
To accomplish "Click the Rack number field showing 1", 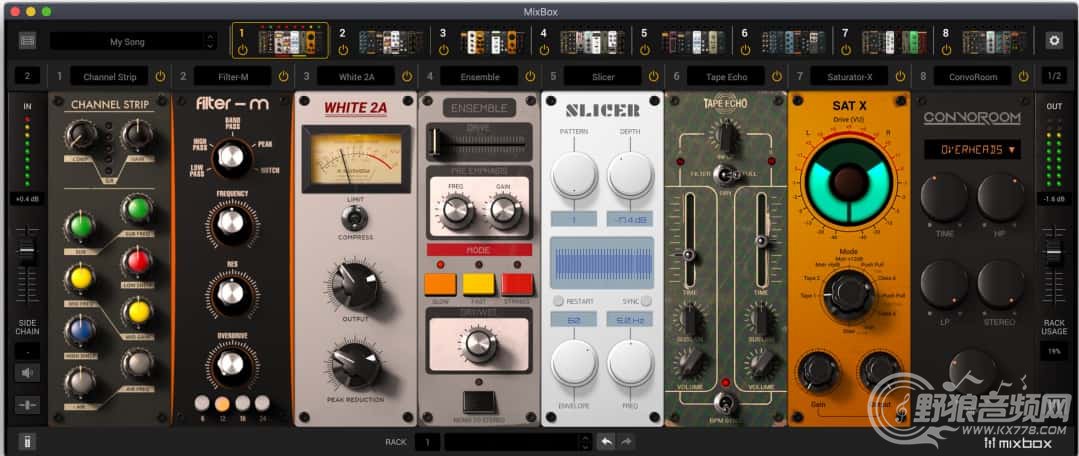I will (x=427, y=442).
